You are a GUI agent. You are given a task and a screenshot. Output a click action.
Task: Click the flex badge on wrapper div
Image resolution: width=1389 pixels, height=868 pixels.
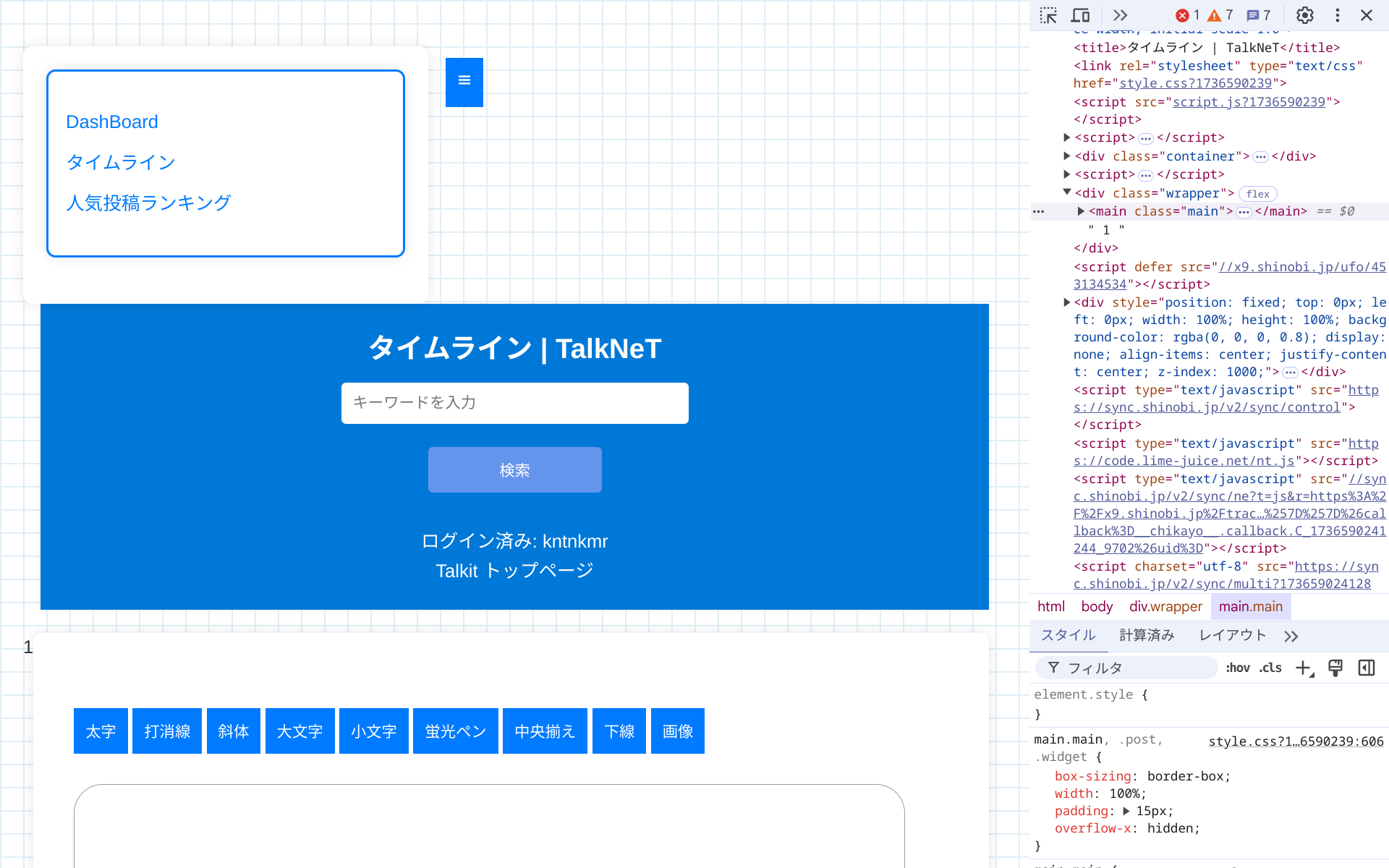pyautogui.click(x=1258, y=194)
